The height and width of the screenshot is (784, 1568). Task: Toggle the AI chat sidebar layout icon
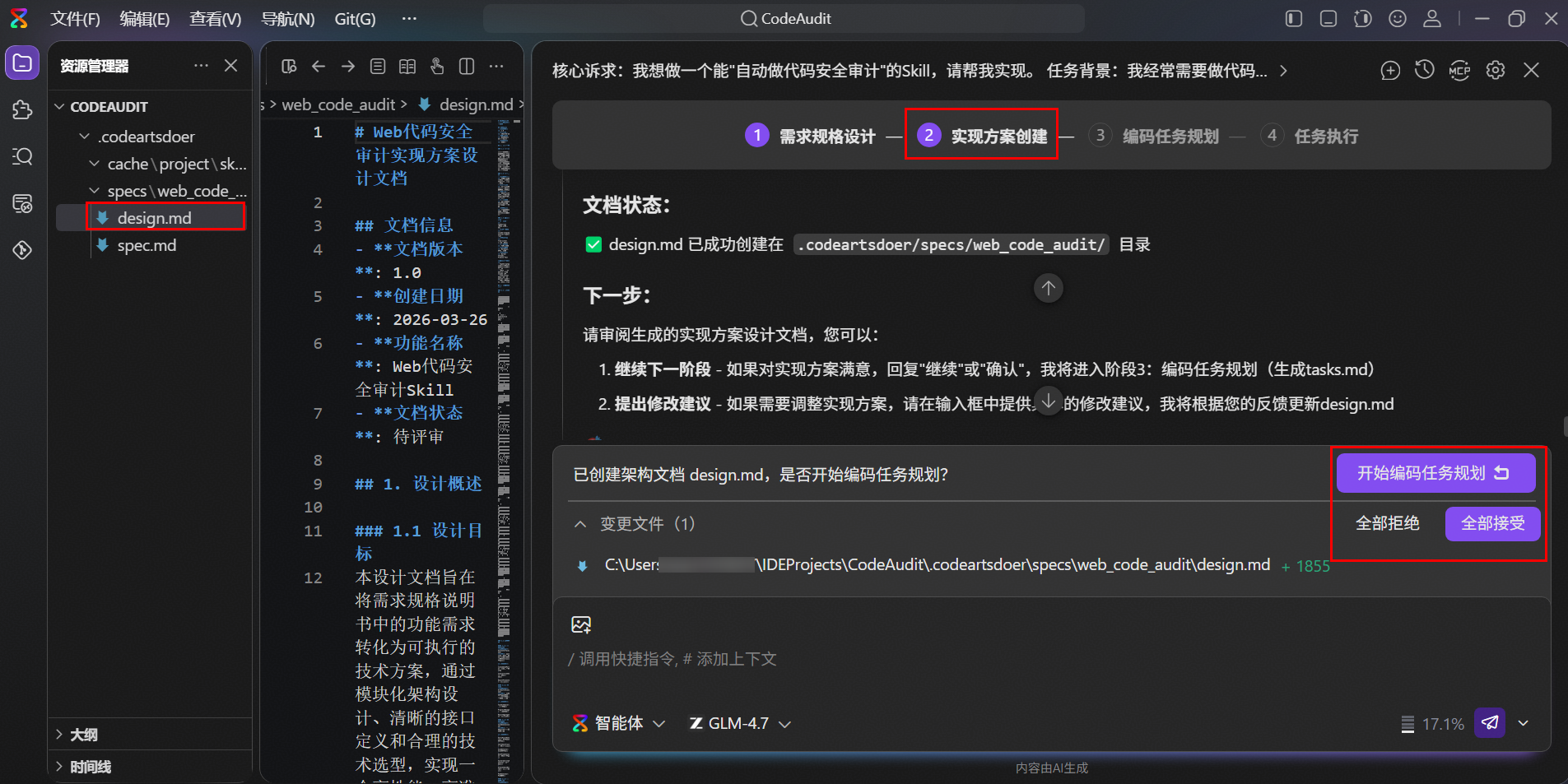coord(1363,18)
